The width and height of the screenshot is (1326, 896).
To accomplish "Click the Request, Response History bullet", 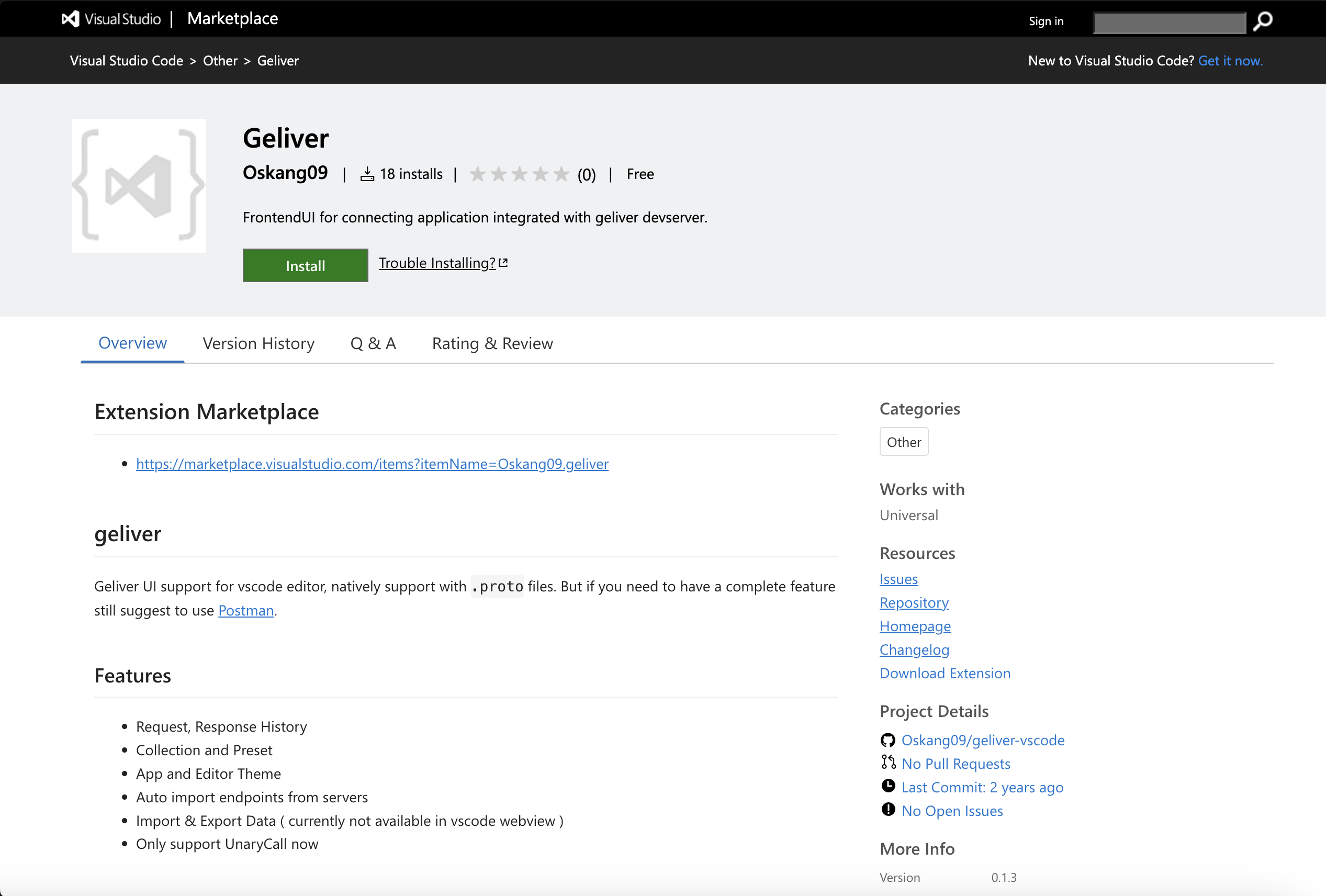I will (221, 726).
